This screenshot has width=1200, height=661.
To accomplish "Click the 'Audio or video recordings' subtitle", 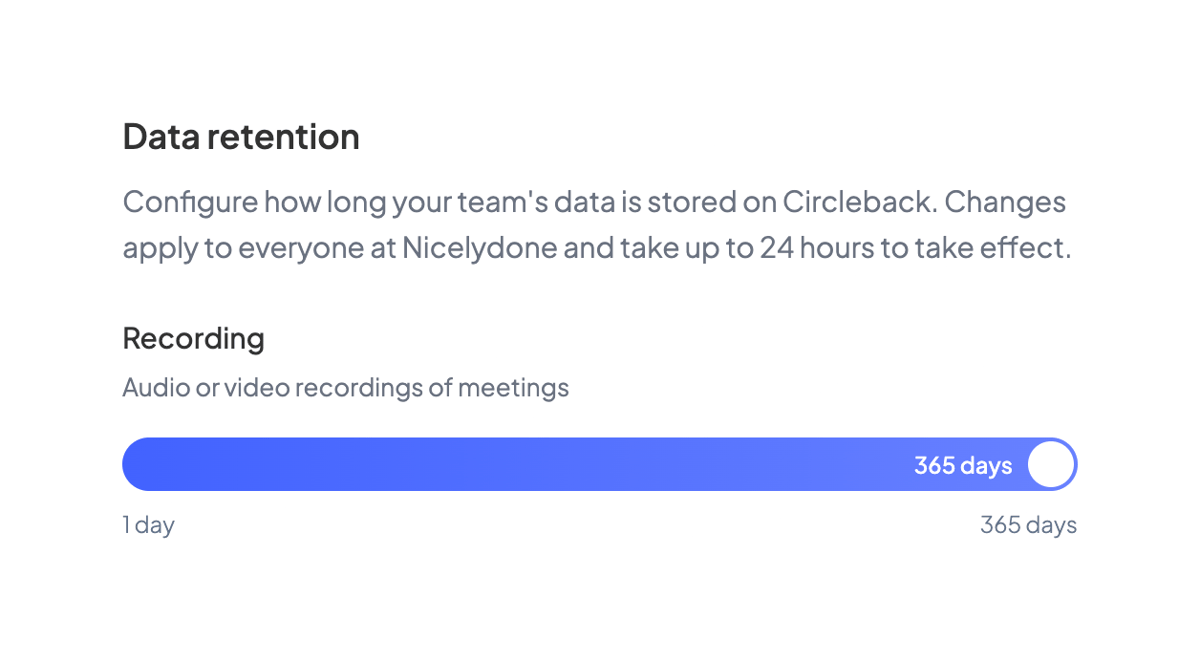I will (x=345, y=387).
